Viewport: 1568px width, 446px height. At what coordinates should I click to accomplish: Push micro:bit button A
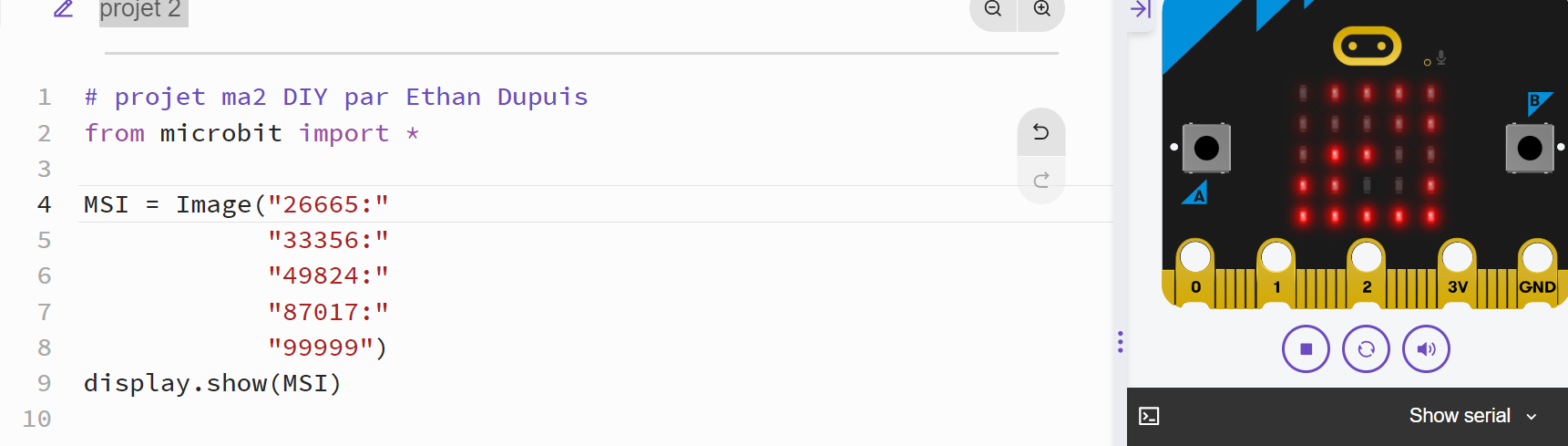(1206, 148)
